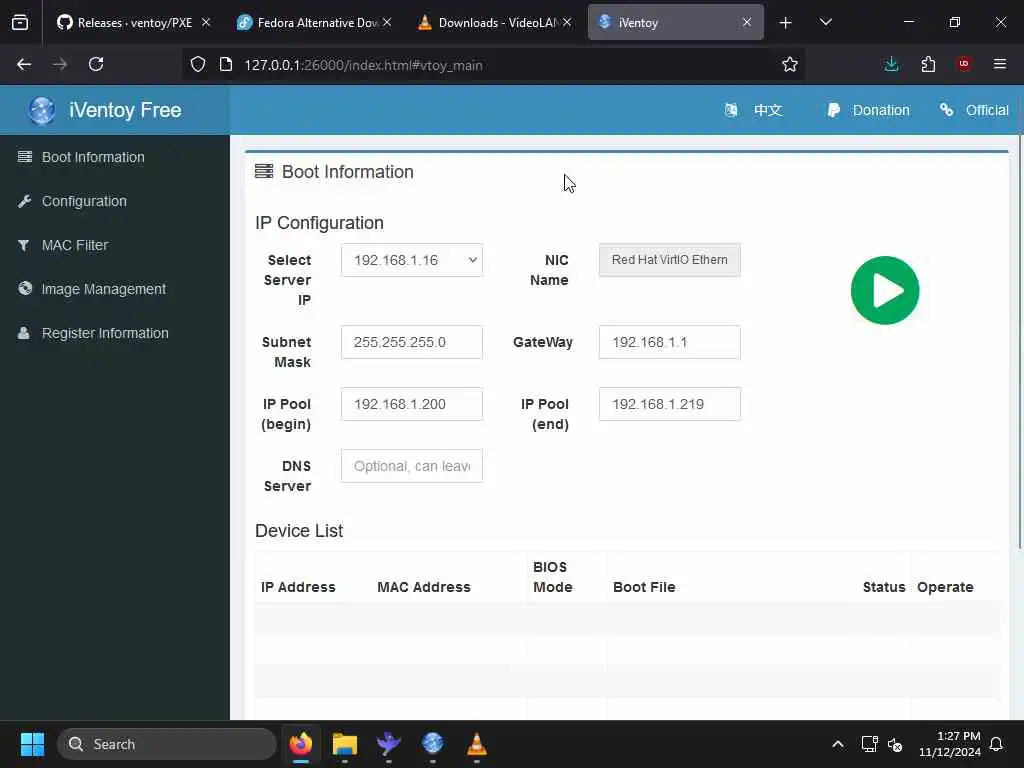This screenshot has width=1024, height=768.
Task: Click the chain link icon beside Official
Action: coord(946,110)
